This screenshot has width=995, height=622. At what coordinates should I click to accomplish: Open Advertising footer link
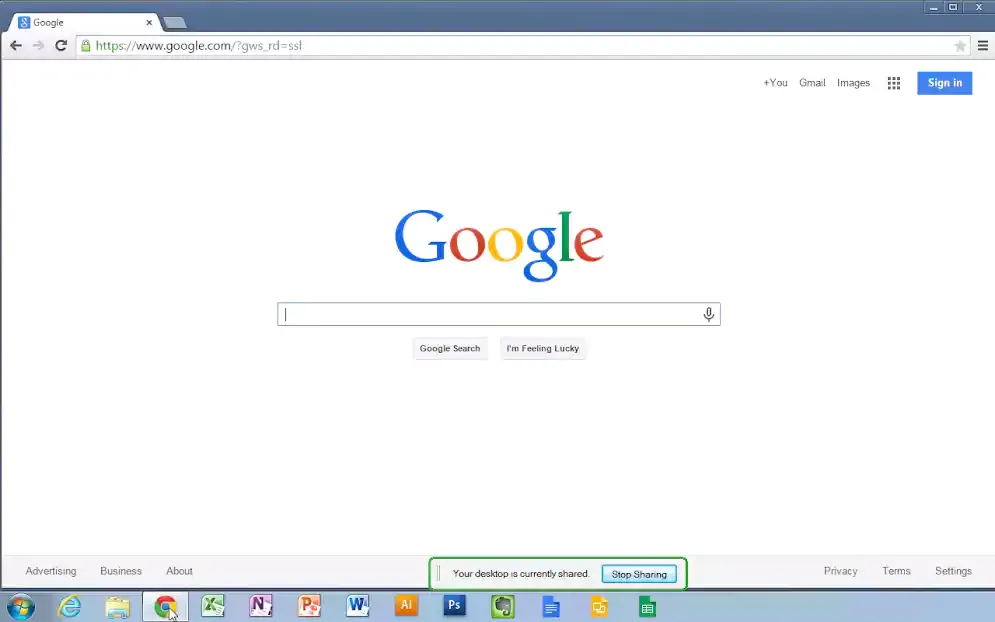[x=51, y=571]
